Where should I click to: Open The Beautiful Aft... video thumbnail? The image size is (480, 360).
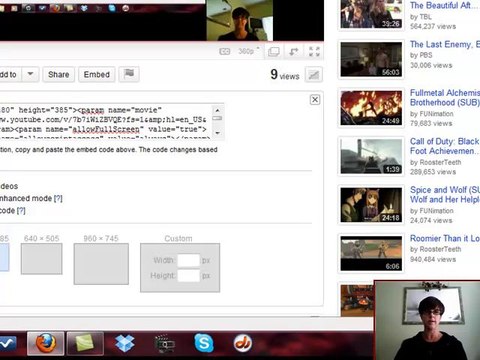pyautogui.click(x=371, y=14)
